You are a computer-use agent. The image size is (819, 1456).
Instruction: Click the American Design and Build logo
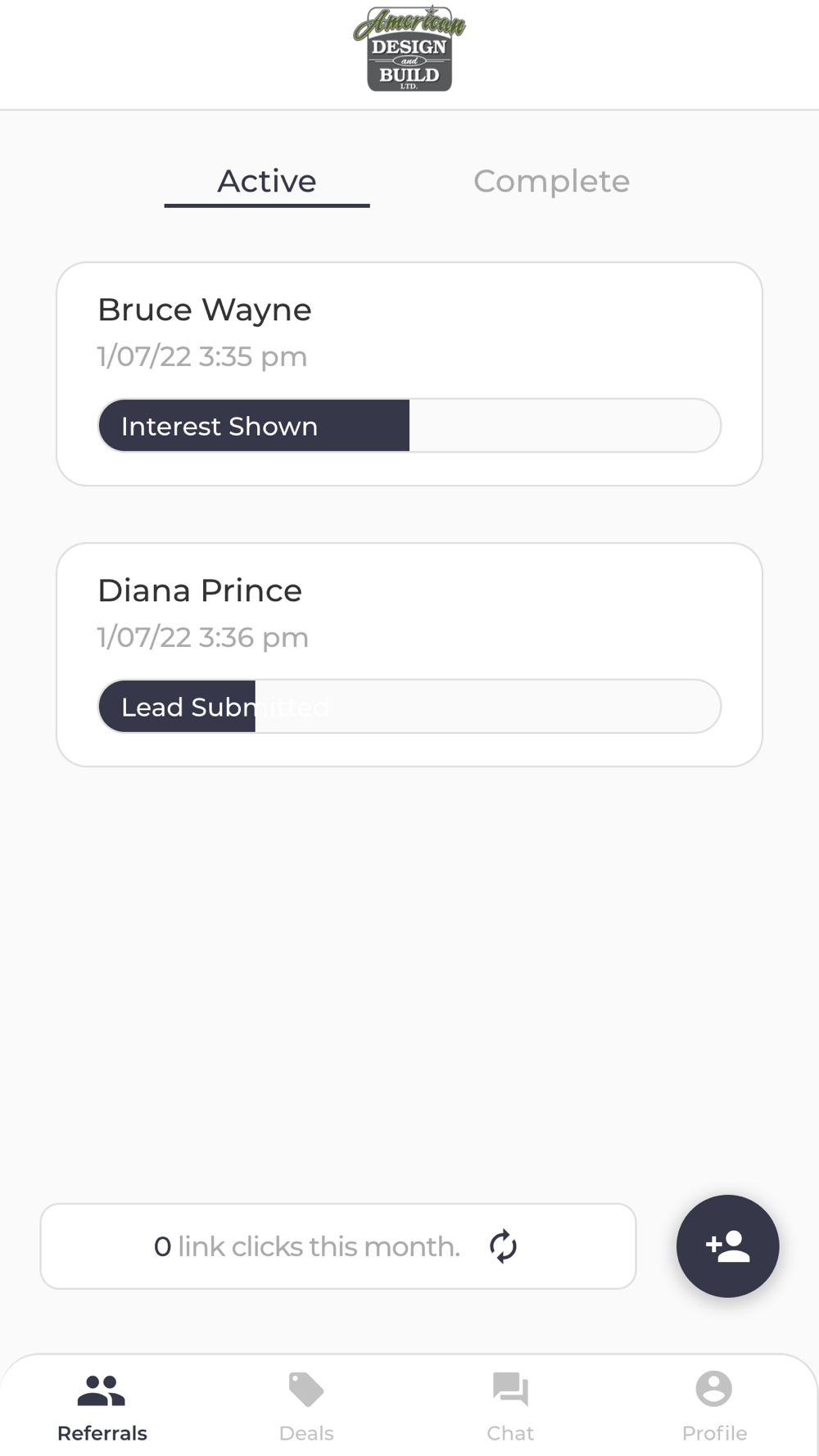[x=409, y=49]
